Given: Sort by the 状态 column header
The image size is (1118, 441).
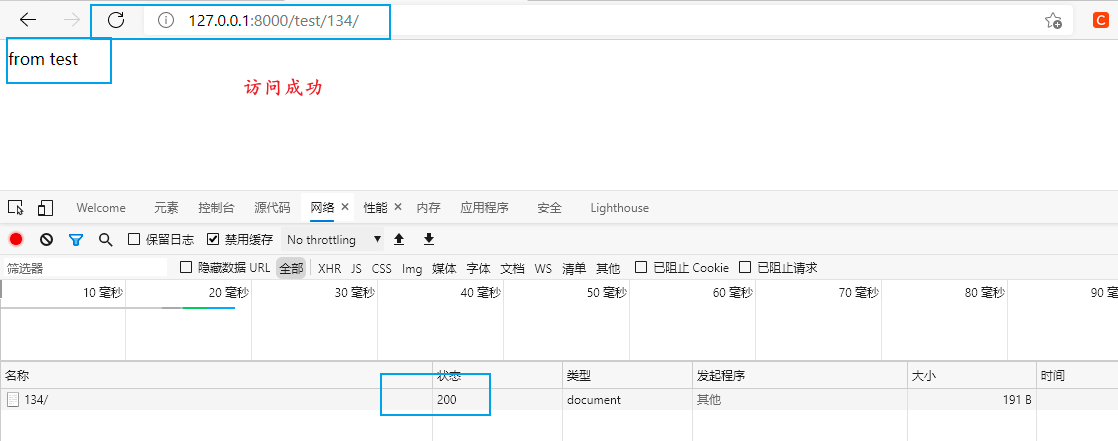Looking at the screenshot, I should [x=498, y=375].
